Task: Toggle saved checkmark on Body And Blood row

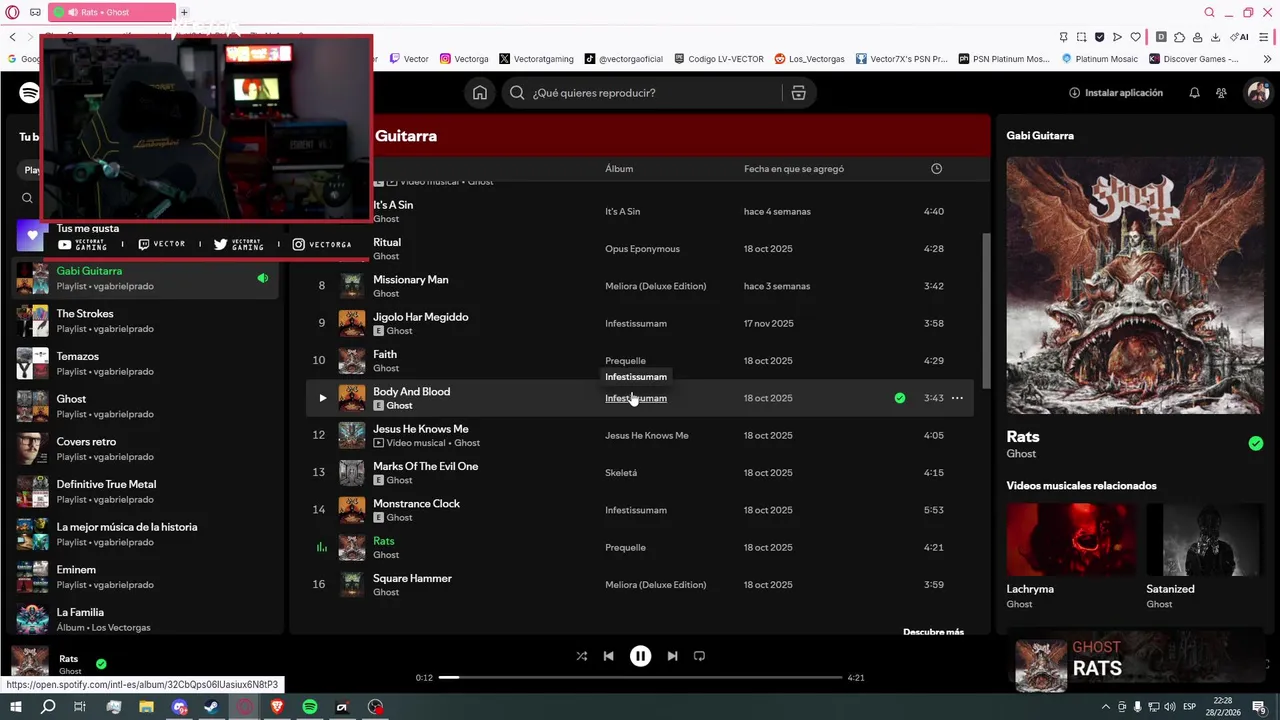Action: (900, 398)
